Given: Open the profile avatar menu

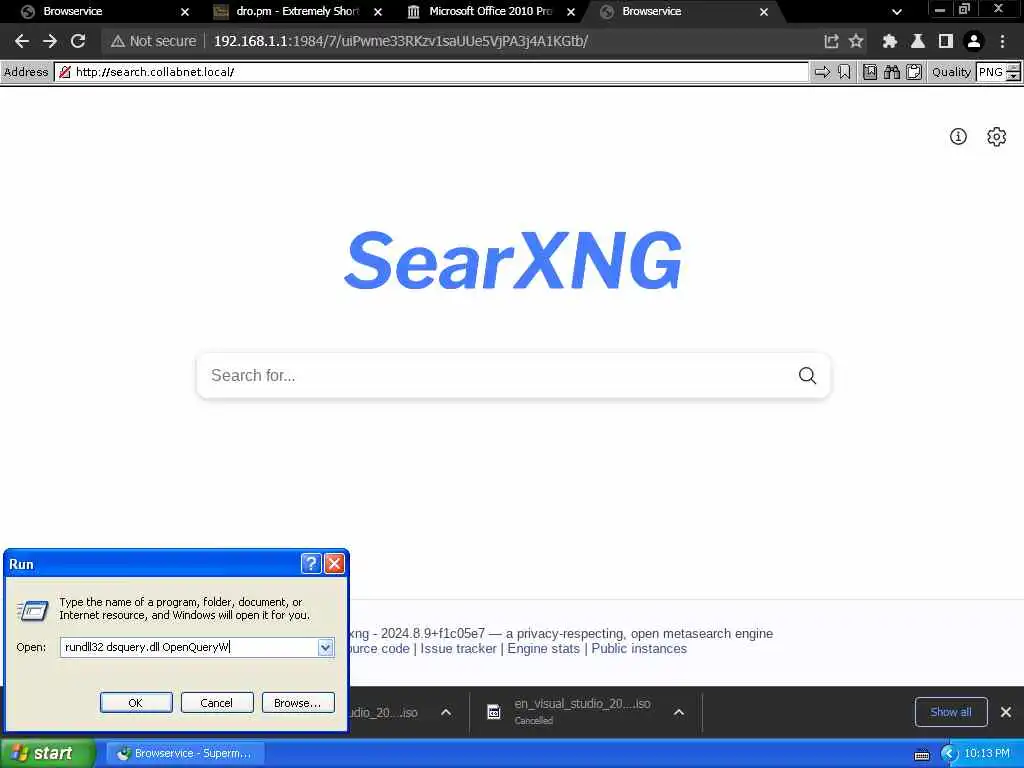Looking at the screenshot, I should tap(974, 41).
